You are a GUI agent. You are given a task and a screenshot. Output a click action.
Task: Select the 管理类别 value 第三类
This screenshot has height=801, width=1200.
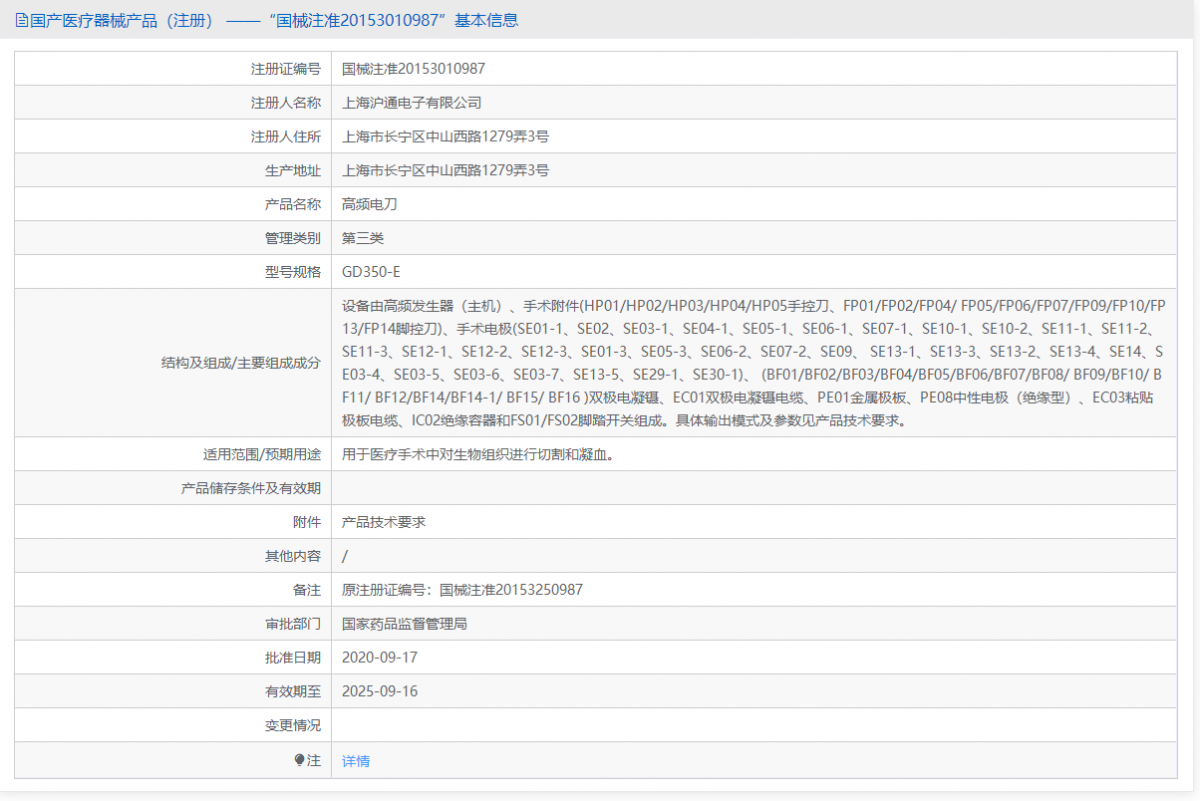(x=362, y=237)
